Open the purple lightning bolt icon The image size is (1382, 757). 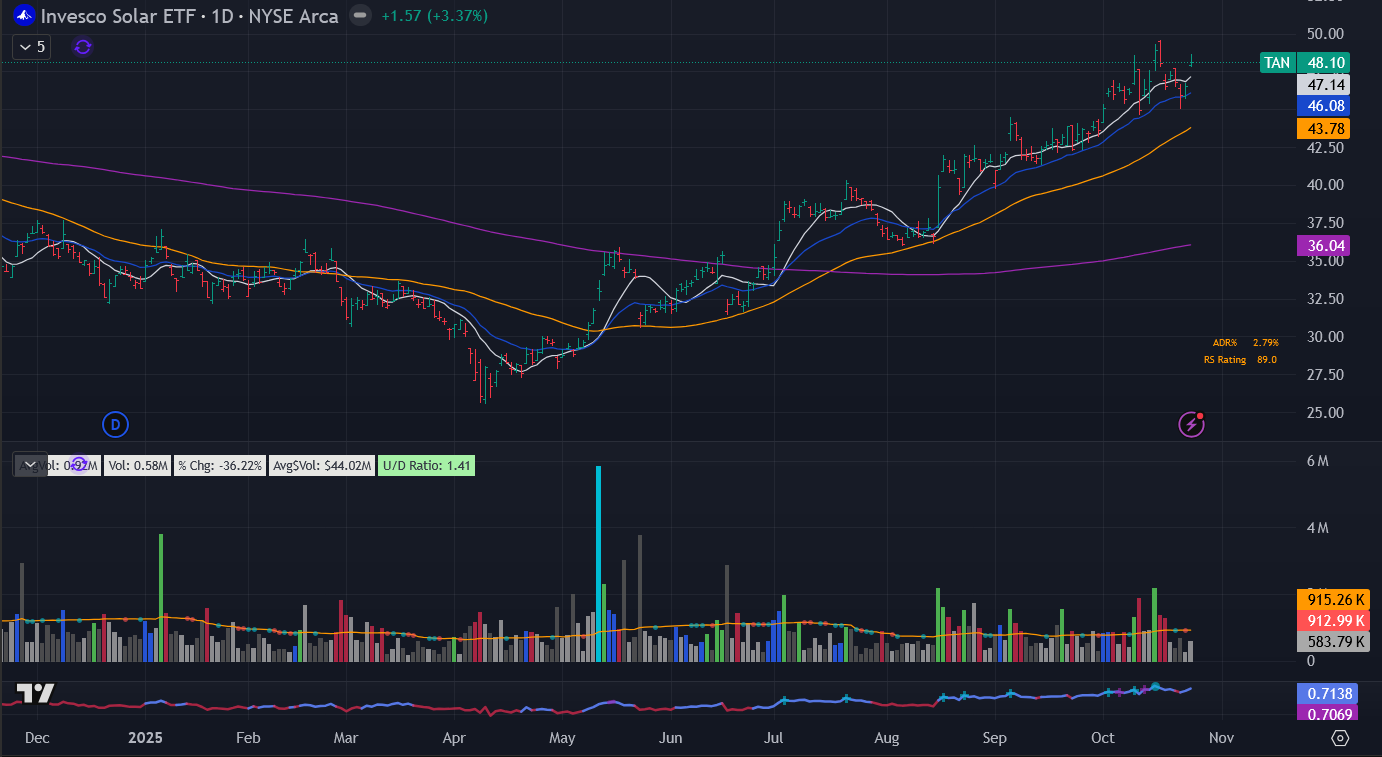1191,425
